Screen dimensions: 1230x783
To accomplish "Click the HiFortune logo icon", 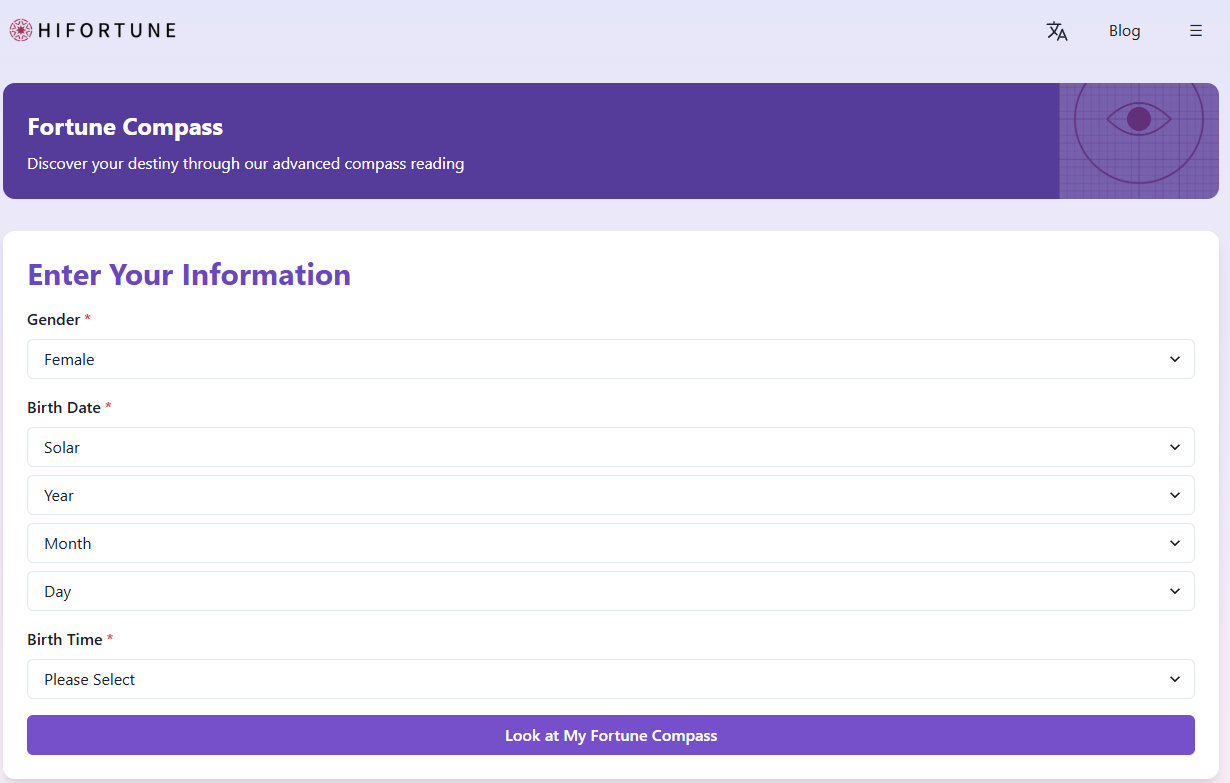I will [20, 30].
